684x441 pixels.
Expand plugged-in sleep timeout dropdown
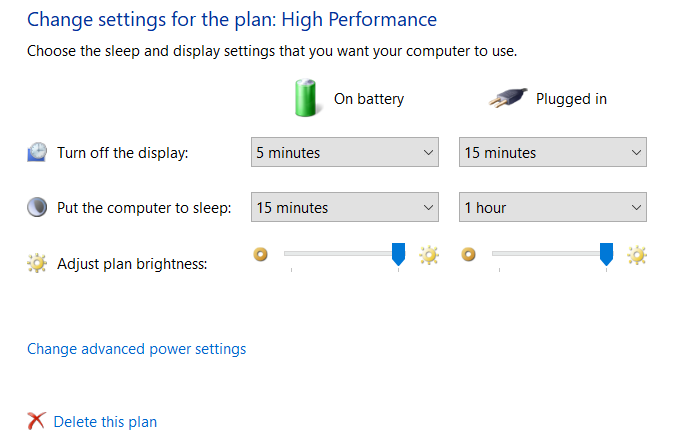point(552,208)
